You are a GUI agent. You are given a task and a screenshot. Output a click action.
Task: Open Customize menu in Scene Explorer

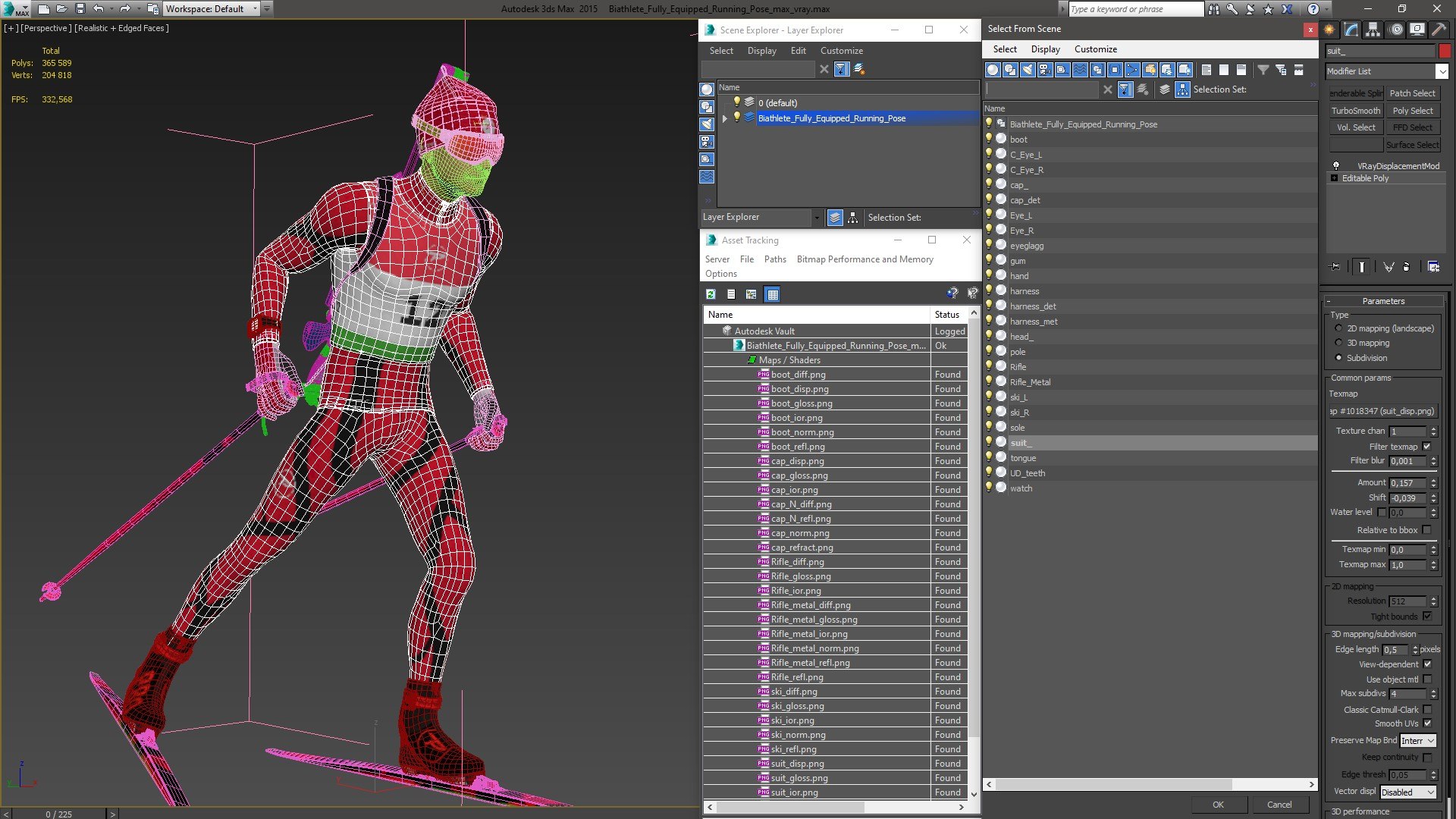(841, 51)
